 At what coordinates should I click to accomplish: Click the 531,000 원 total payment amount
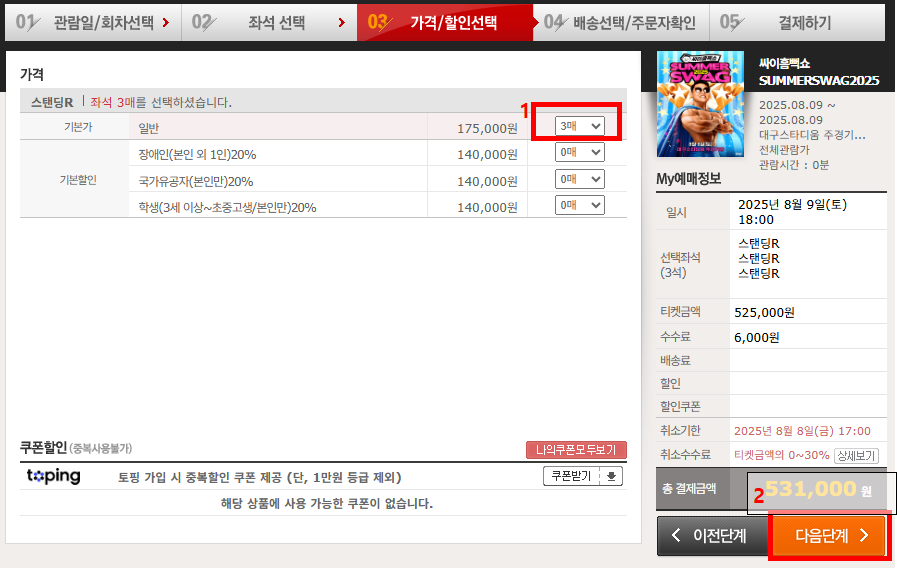click(x=819, y=489)
